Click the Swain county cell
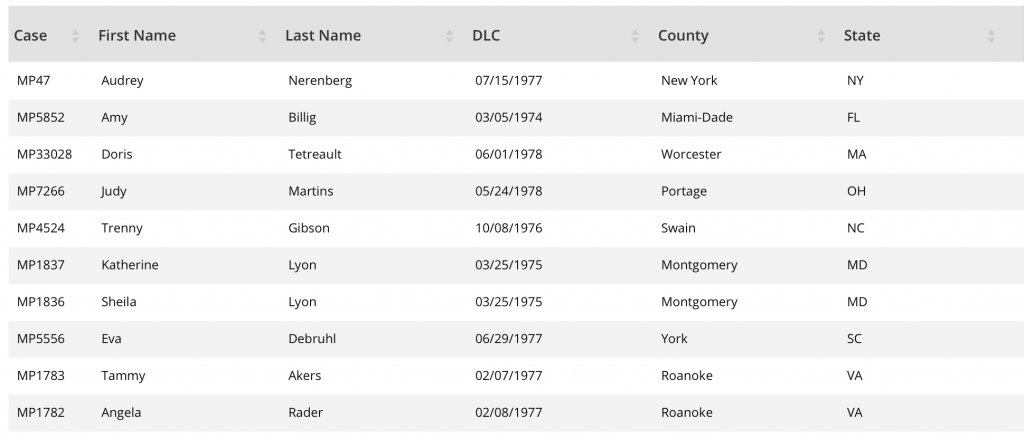The height and width of the screenshot is (439, 1024). (x=678, y=228)
